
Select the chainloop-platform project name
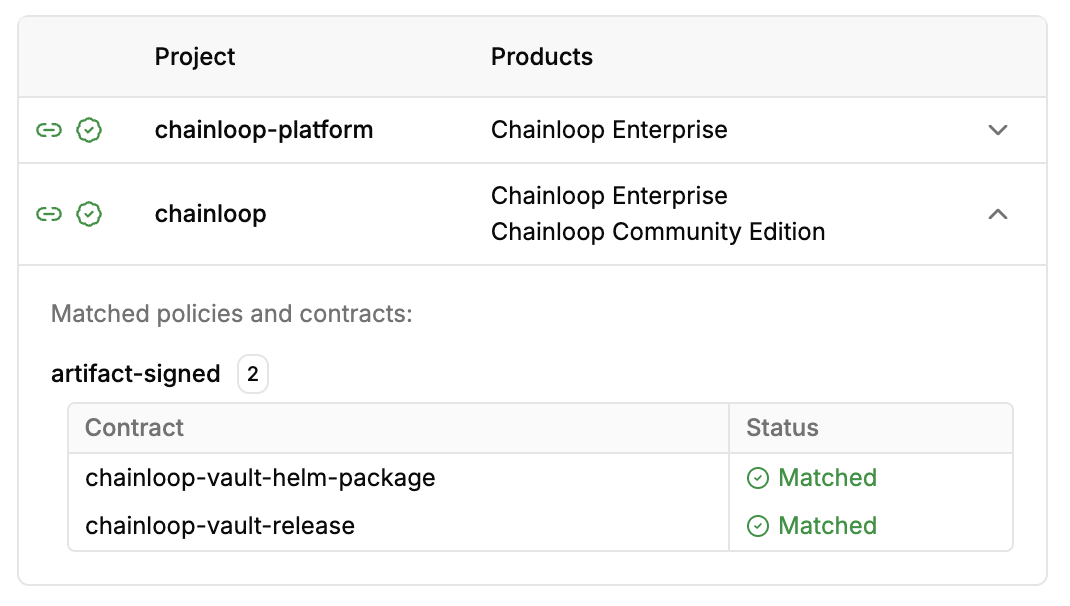tap(263, 129)
